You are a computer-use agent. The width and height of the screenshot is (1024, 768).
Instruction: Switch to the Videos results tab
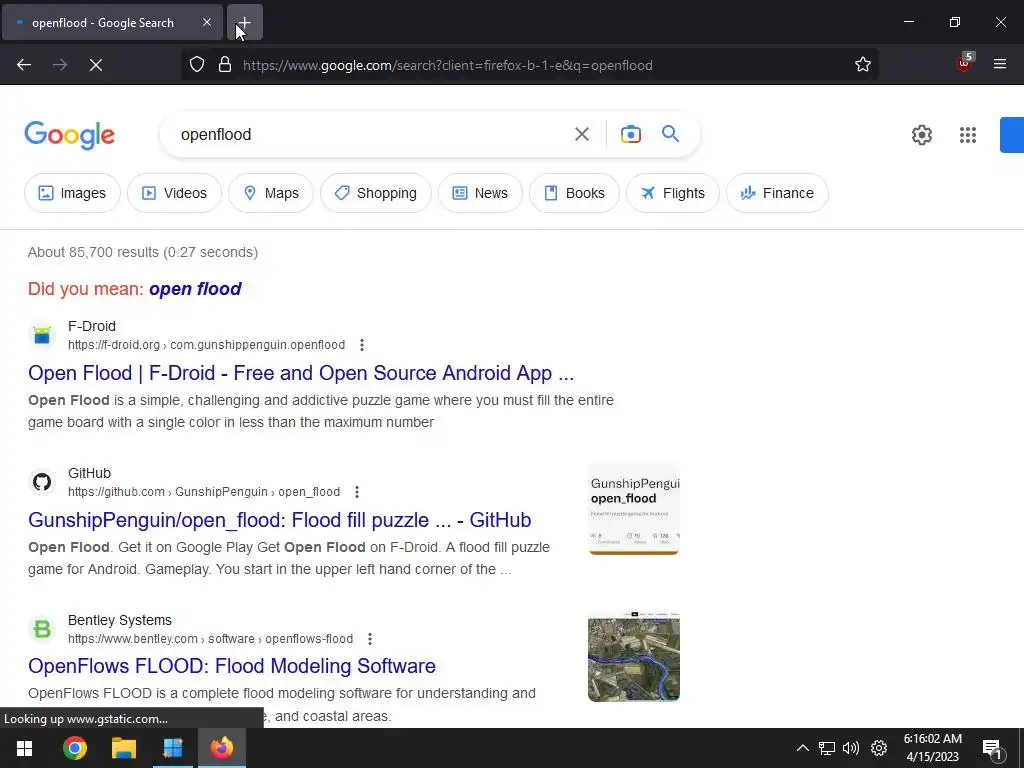174,193
